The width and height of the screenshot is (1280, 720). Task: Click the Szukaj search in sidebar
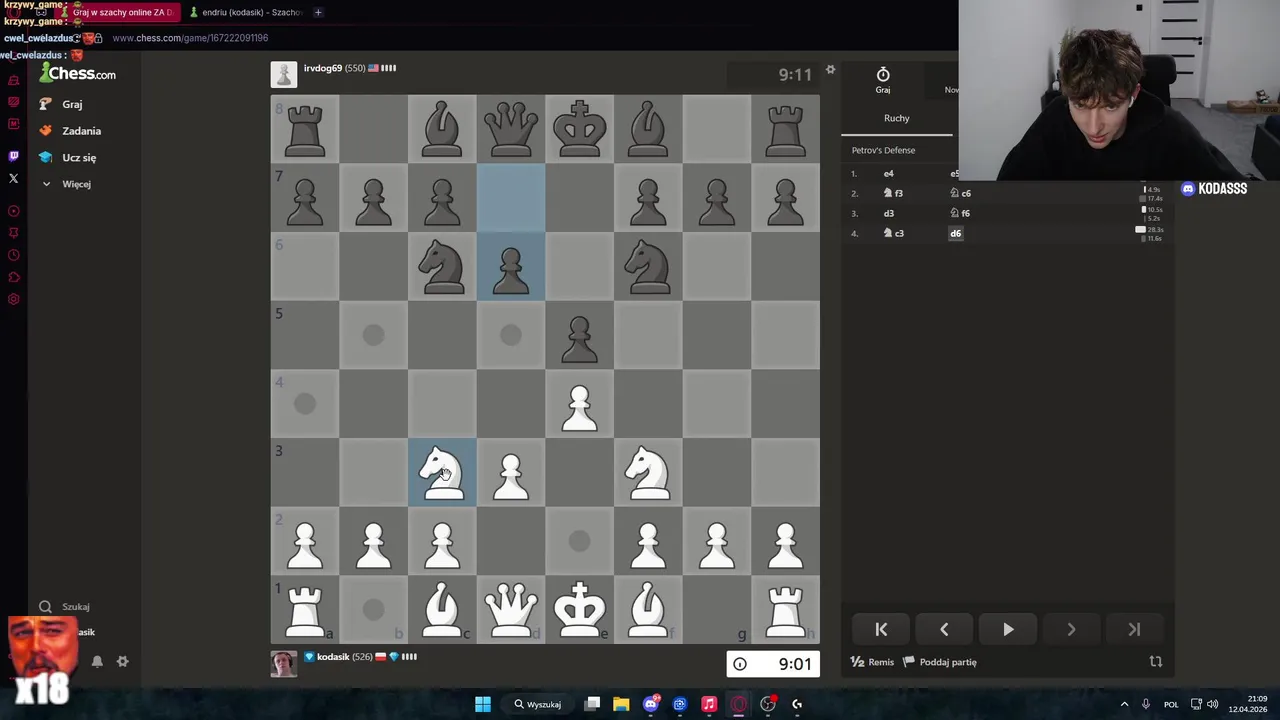point(65,606)
